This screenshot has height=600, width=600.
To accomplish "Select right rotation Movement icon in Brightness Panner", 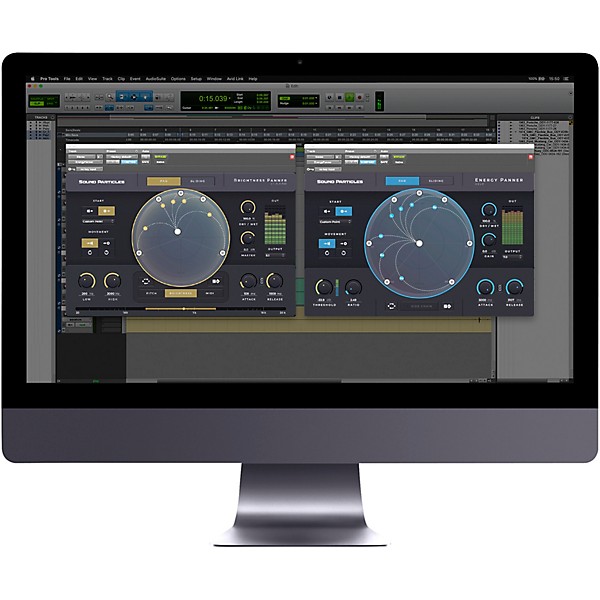I will point(106,253).
